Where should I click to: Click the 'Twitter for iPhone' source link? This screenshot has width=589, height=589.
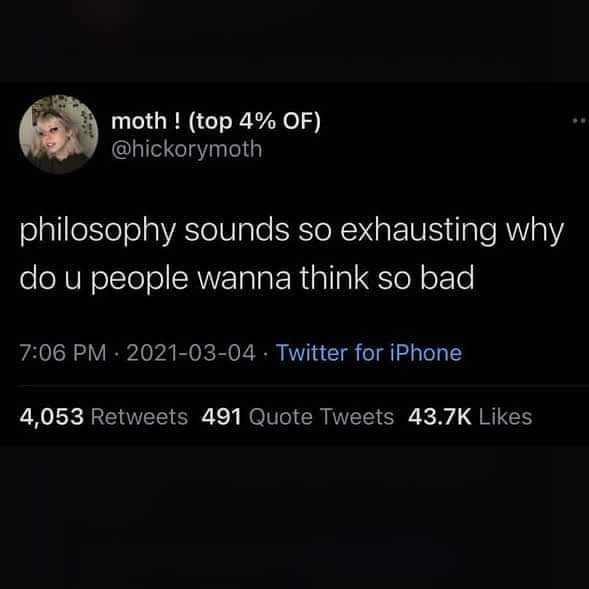tap(369, 353)
